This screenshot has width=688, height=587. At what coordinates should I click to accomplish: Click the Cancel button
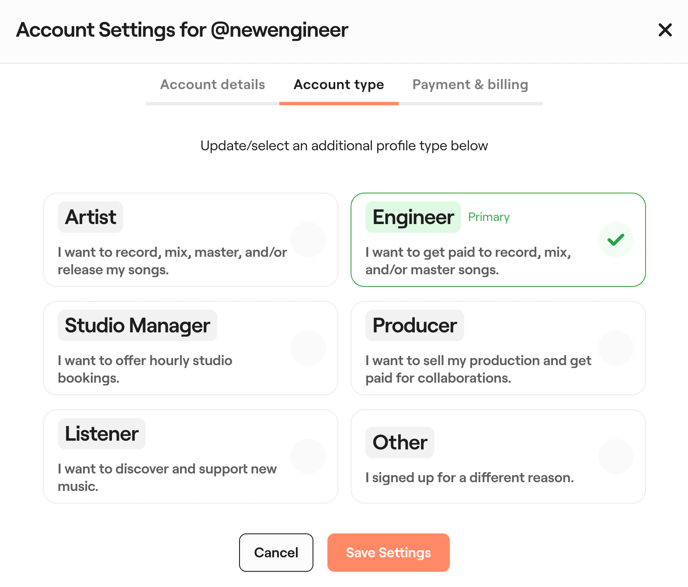click(276, 553)
